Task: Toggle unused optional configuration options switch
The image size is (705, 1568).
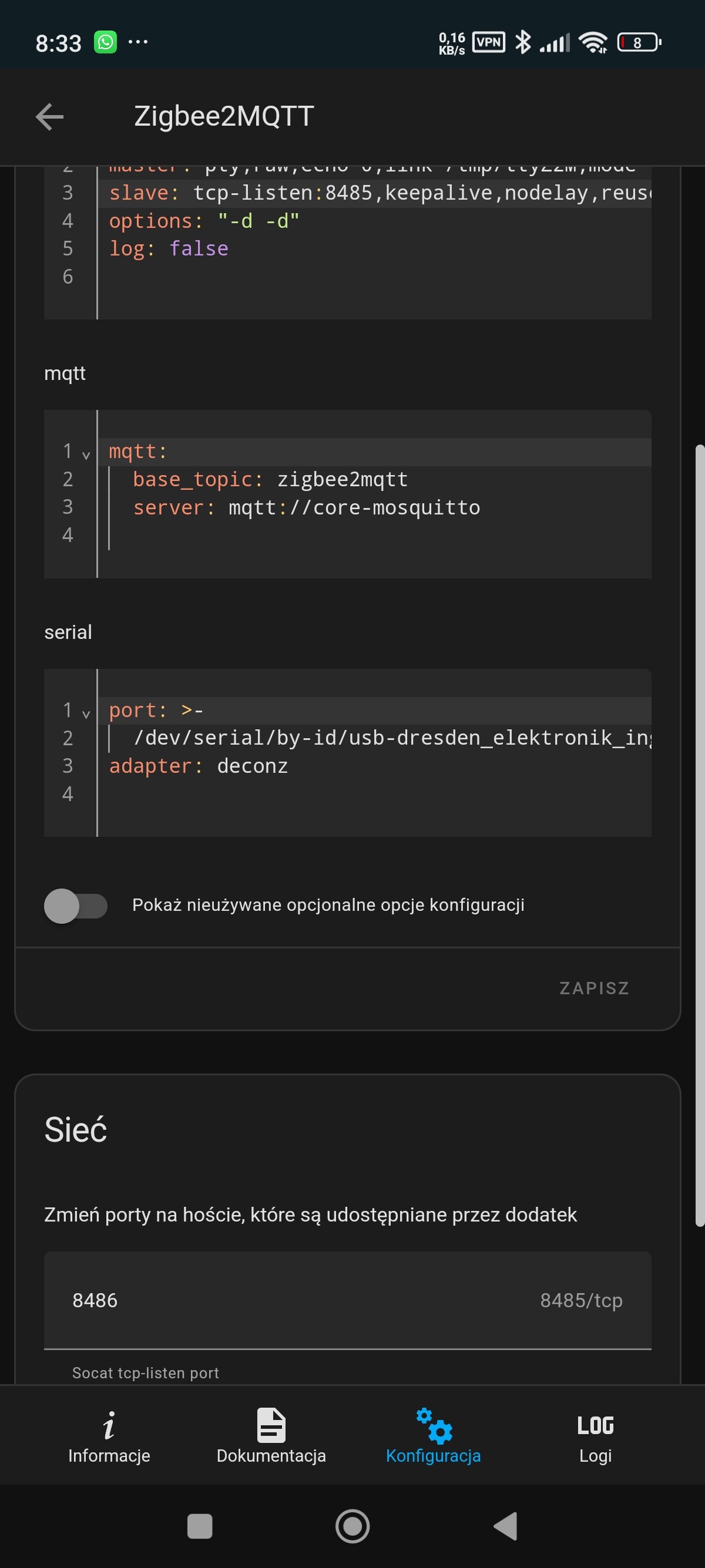Action: (x=75, y=906)
